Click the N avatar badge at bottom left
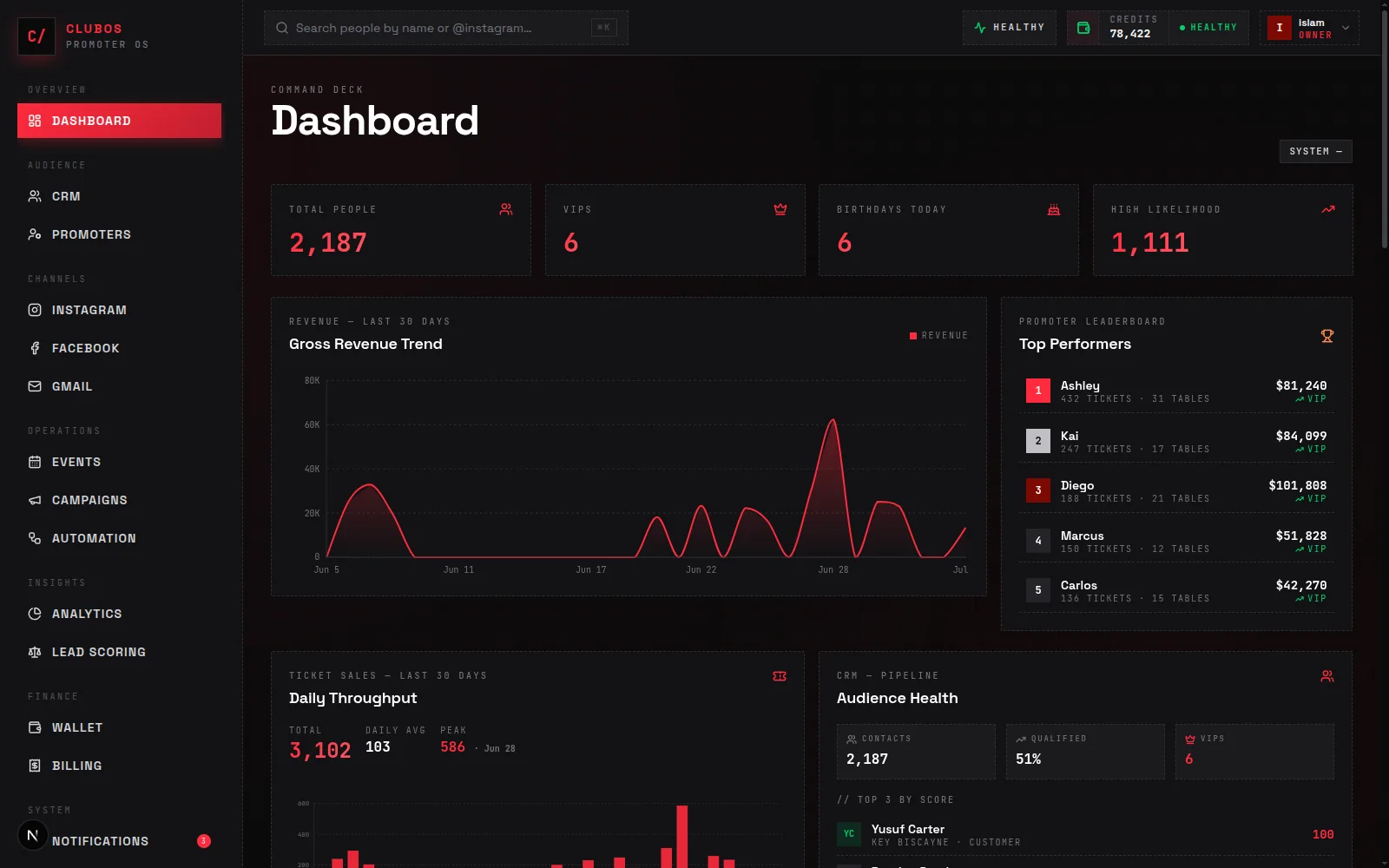 coord(33,836)
